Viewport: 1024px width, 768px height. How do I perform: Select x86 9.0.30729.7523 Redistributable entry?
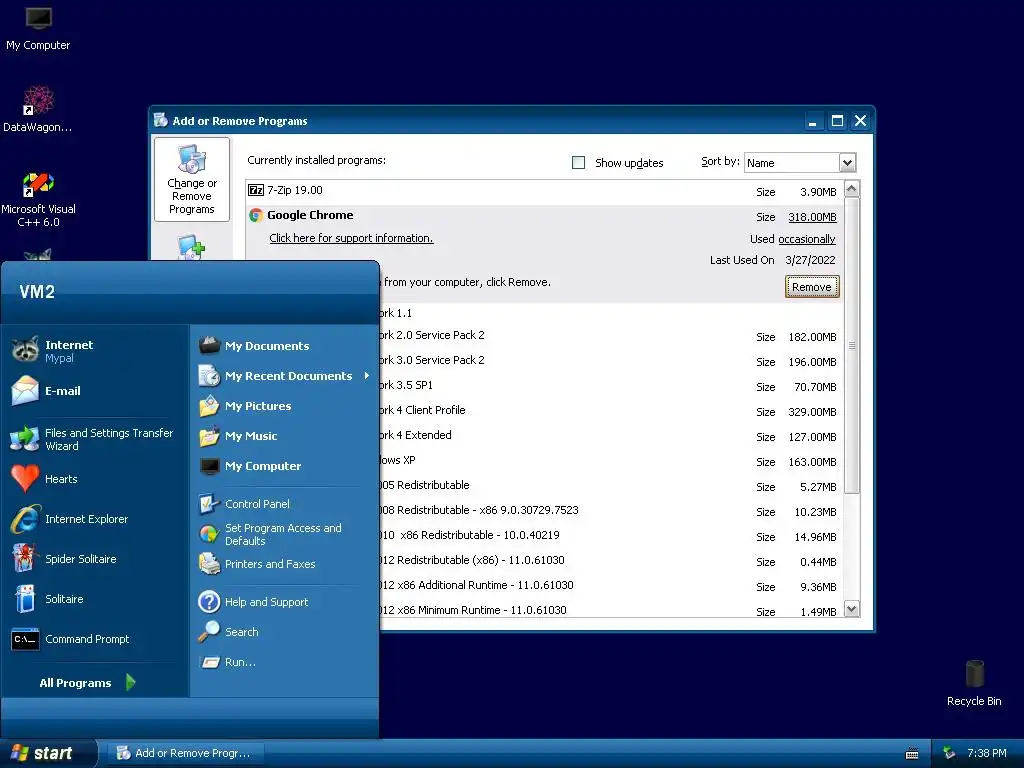pyautogui.click(x=611, y=511)
